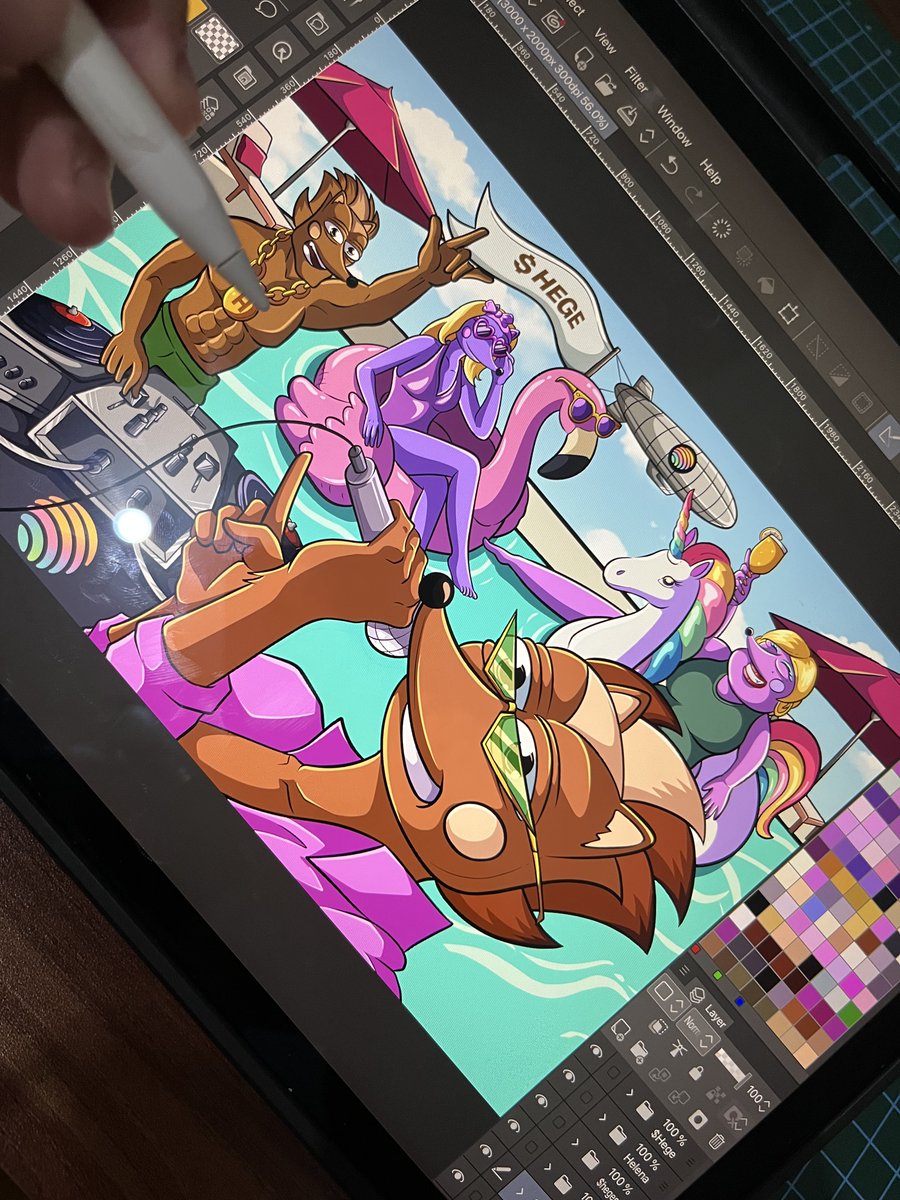This screenshot has height=1200, width=900.
Task: Open the palette color dropdown in Layer panel
Action: coord(669,998)
